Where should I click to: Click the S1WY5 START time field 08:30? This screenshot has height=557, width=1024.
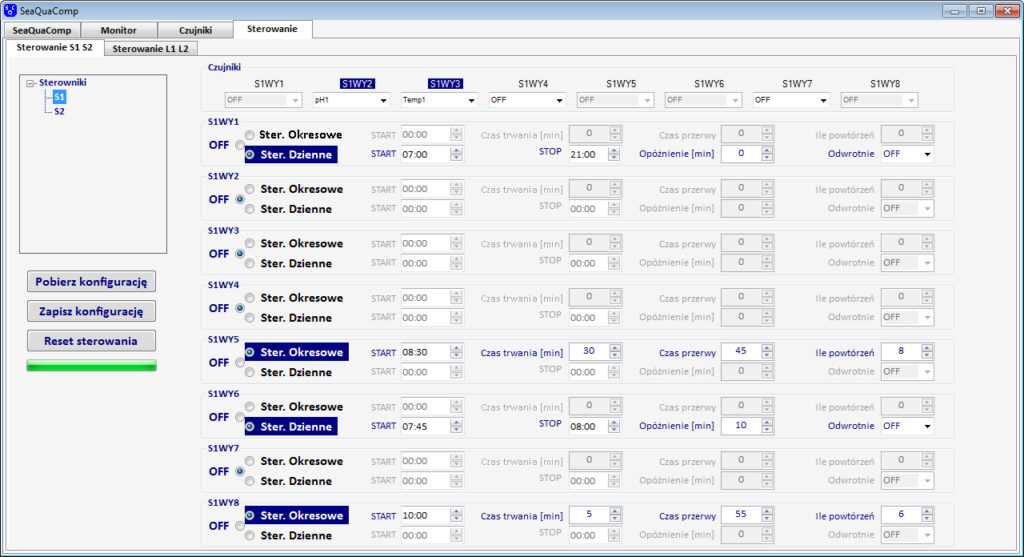[x=424, y=352]
